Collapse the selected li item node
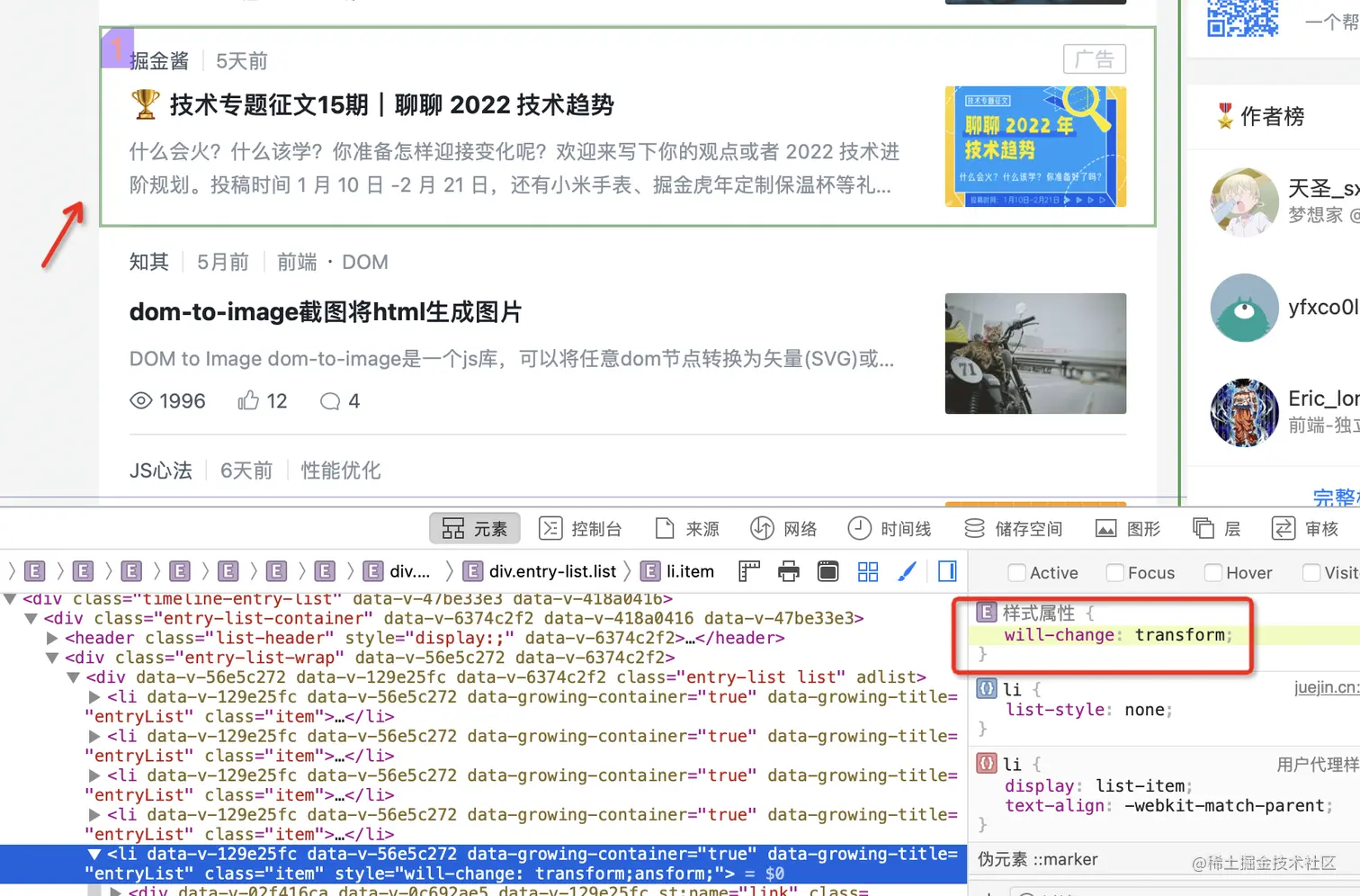Viewport: 1360px width, 896px height. (94, 854)
